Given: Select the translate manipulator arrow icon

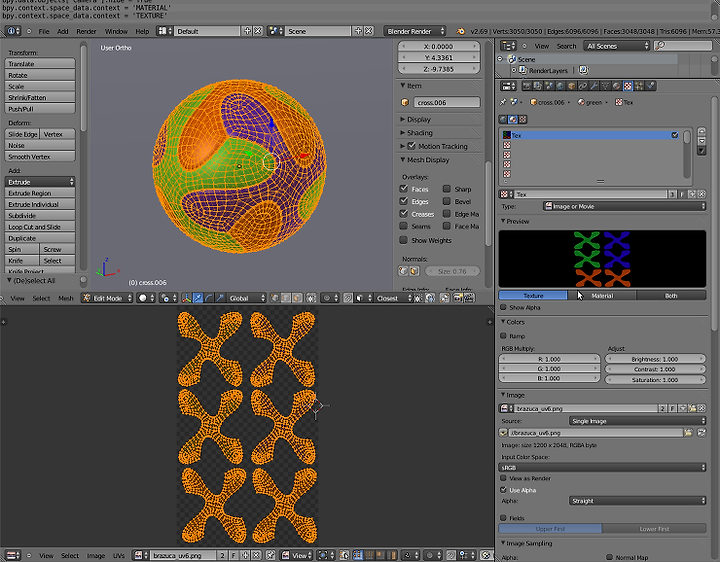Looking at the screenshot, I should (x=198, y=298).
